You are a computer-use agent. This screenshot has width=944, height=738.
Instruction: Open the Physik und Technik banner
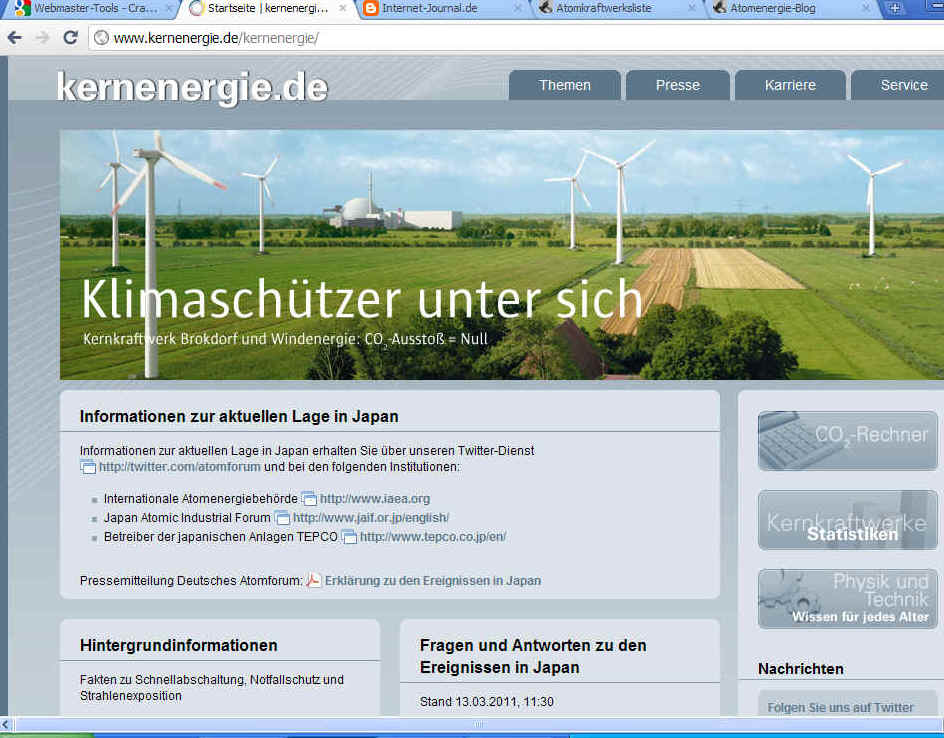pos(848,599)
